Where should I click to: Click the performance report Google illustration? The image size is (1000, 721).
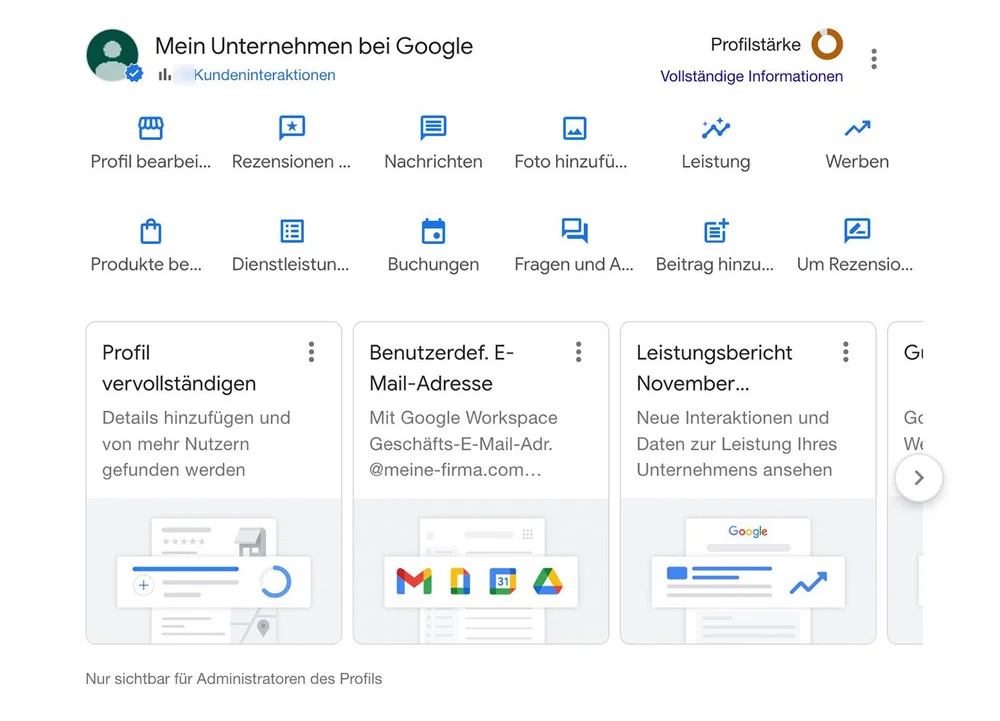(748, 571)
